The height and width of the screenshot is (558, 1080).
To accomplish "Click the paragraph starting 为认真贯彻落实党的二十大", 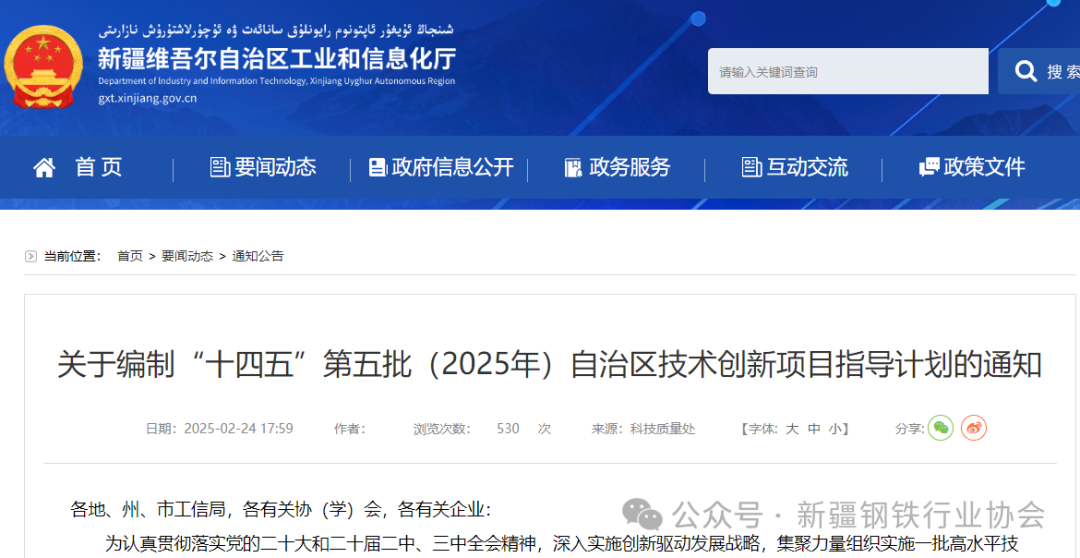I will (x=561, y=545).
